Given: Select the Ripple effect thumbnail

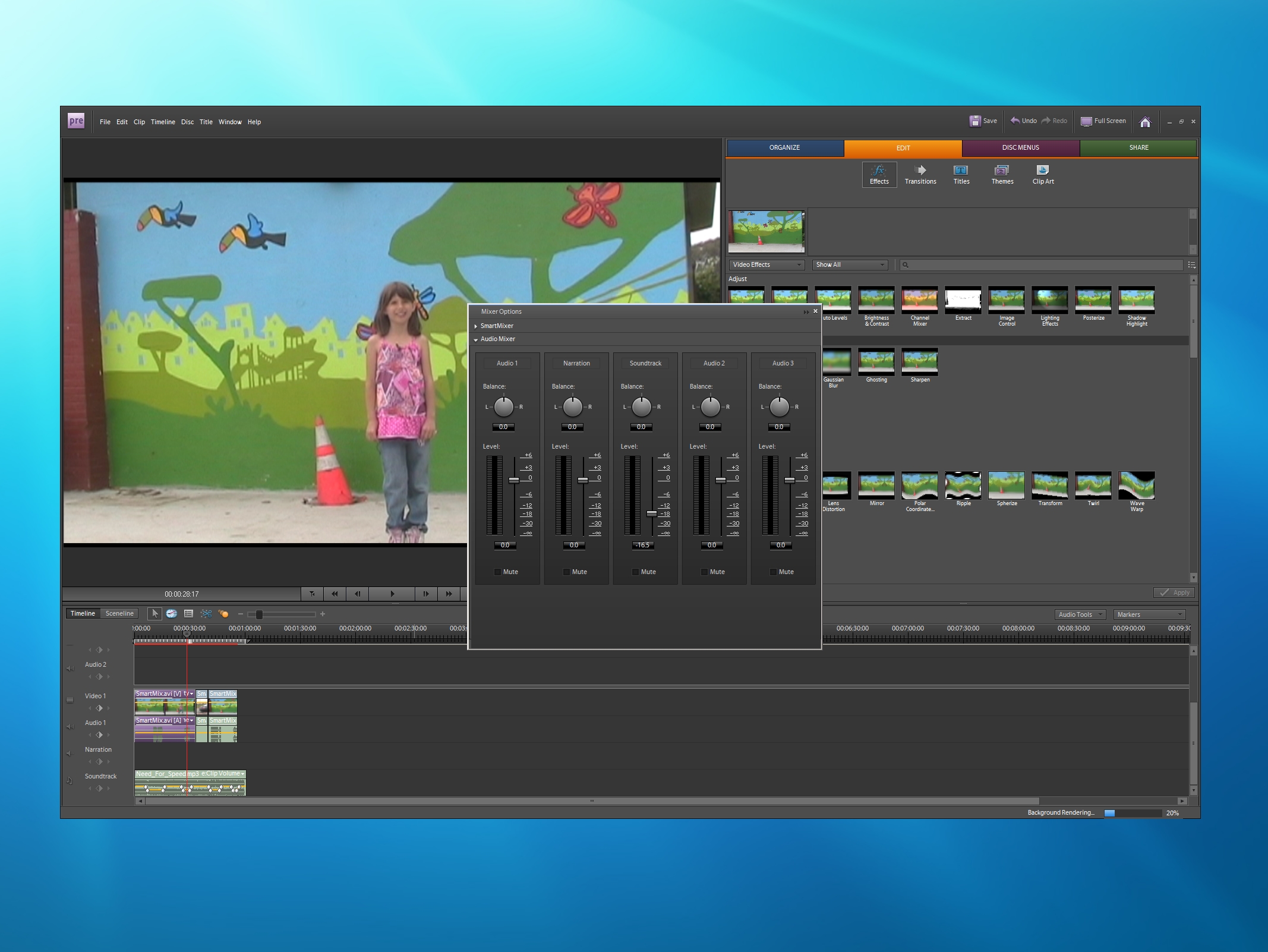Looking at the screenshot, I should 963,486.
